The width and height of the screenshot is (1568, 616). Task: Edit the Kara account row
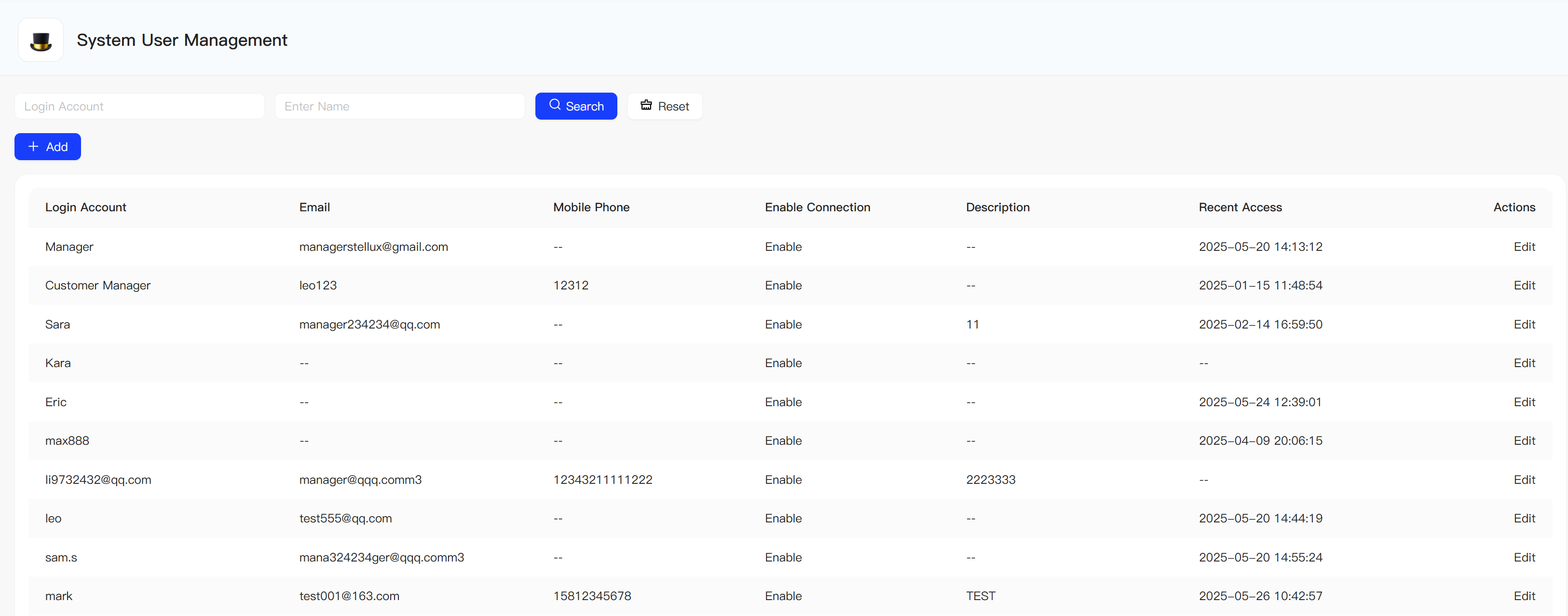(x=1524, y=363)
